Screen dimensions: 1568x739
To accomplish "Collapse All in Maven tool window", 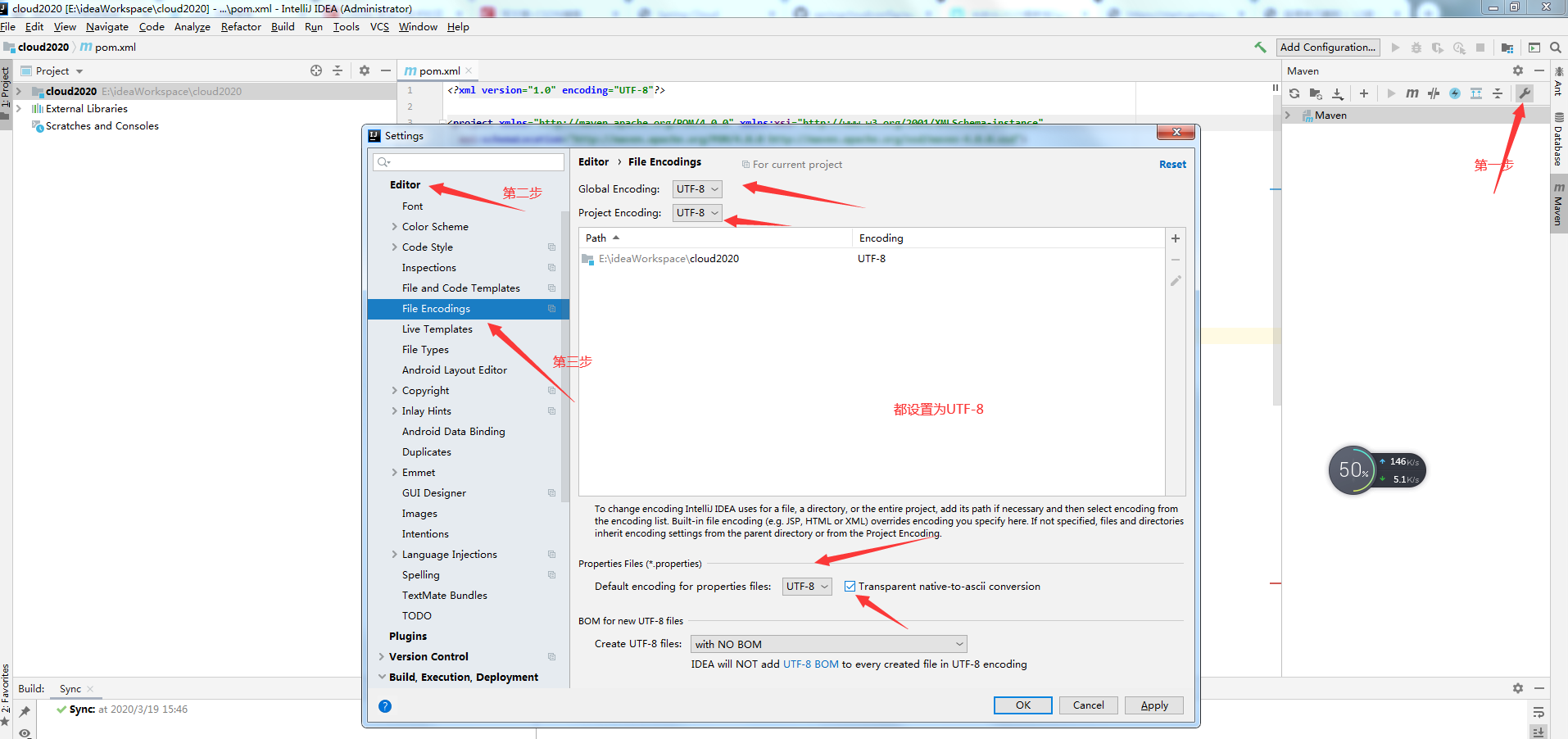I will pos(1498,93).
